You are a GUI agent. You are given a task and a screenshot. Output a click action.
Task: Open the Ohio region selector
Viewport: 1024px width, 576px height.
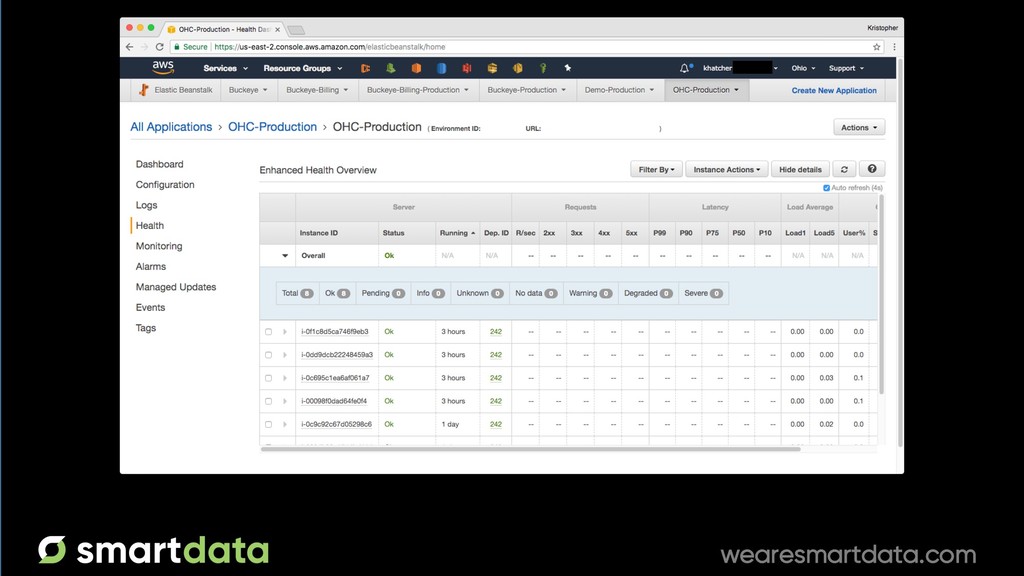coord(803,68)
